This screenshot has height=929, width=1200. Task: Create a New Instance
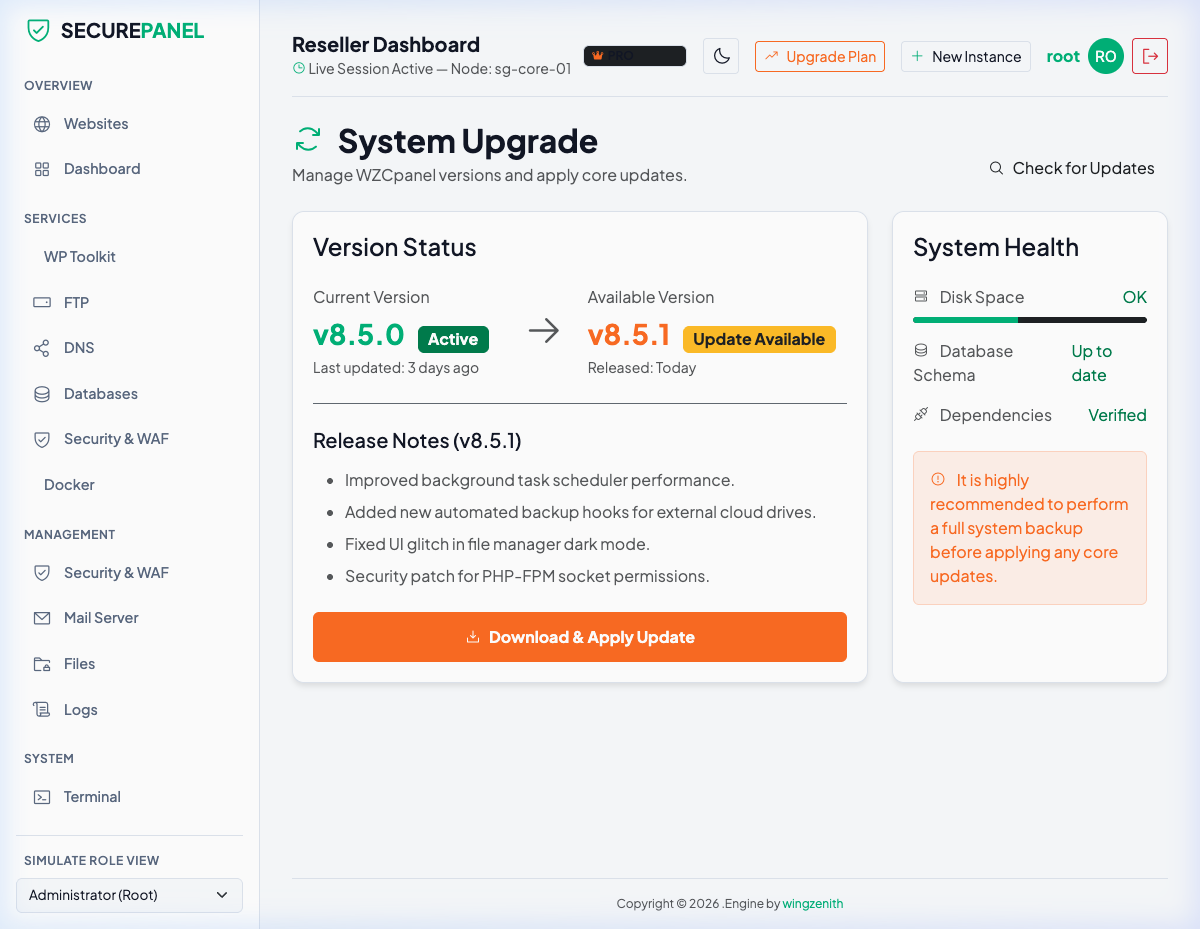[966, 56]
